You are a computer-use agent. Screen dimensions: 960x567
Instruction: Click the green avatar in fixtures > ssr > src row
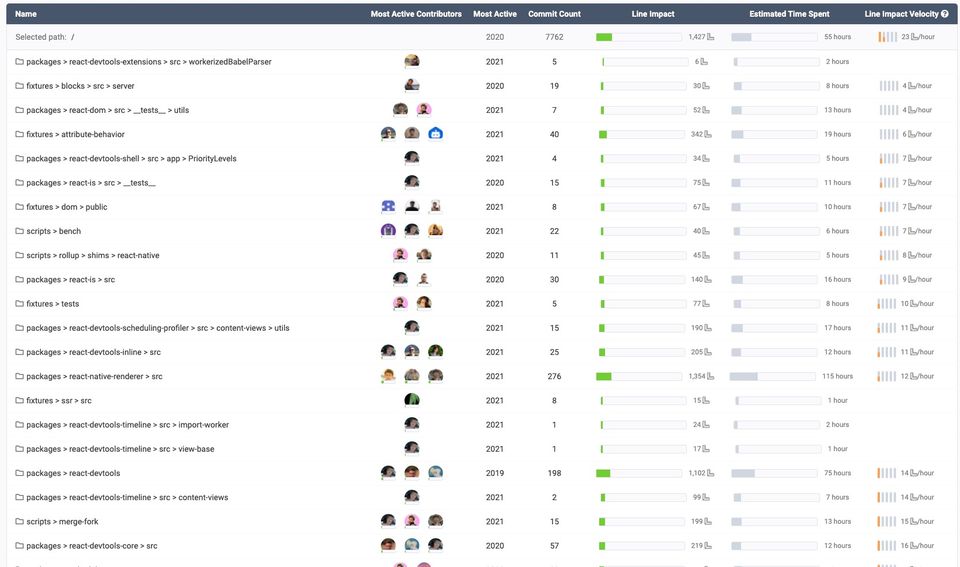point(412,400)
